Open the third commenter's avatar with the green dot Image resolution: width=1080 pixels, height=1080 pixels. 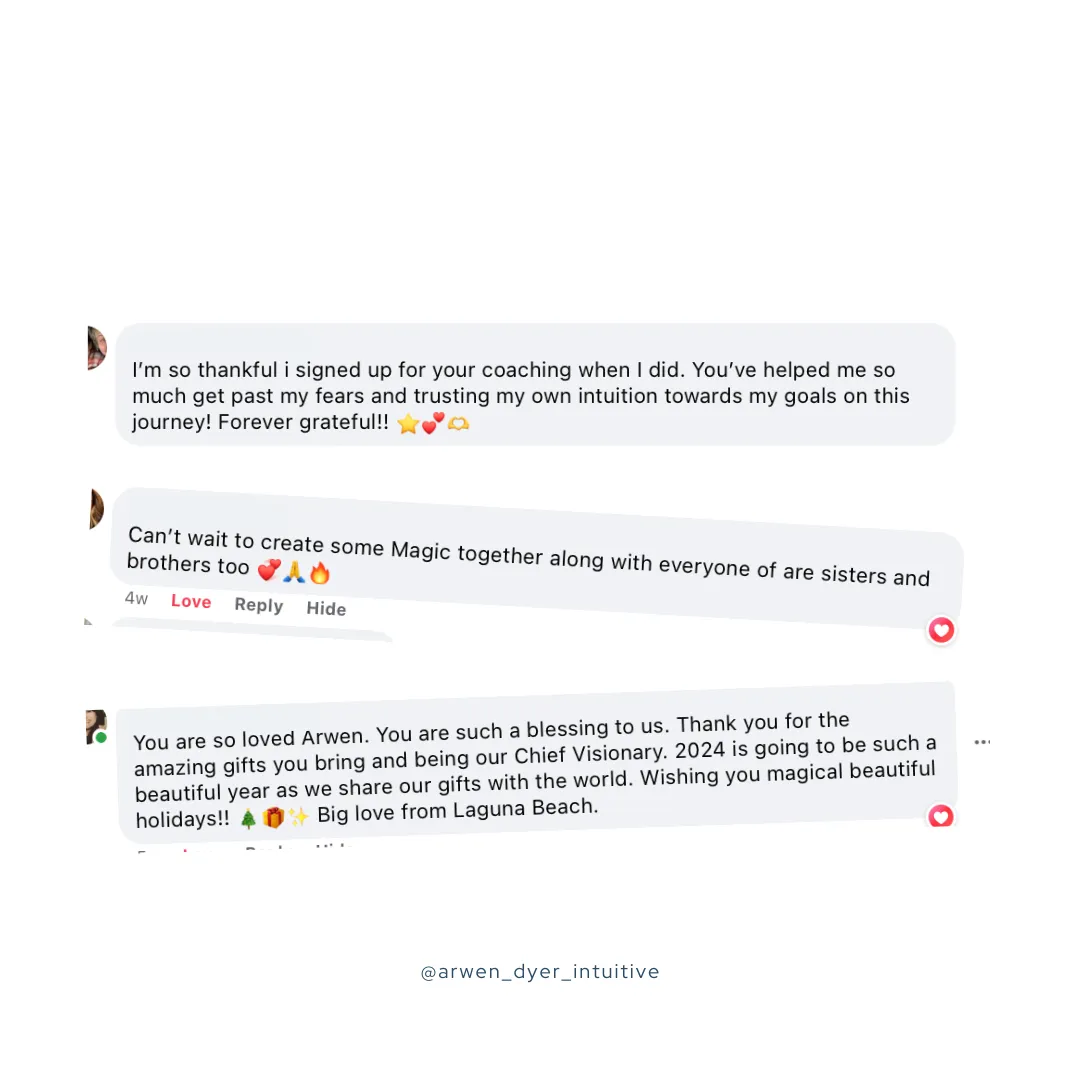(x=96, y=727)
